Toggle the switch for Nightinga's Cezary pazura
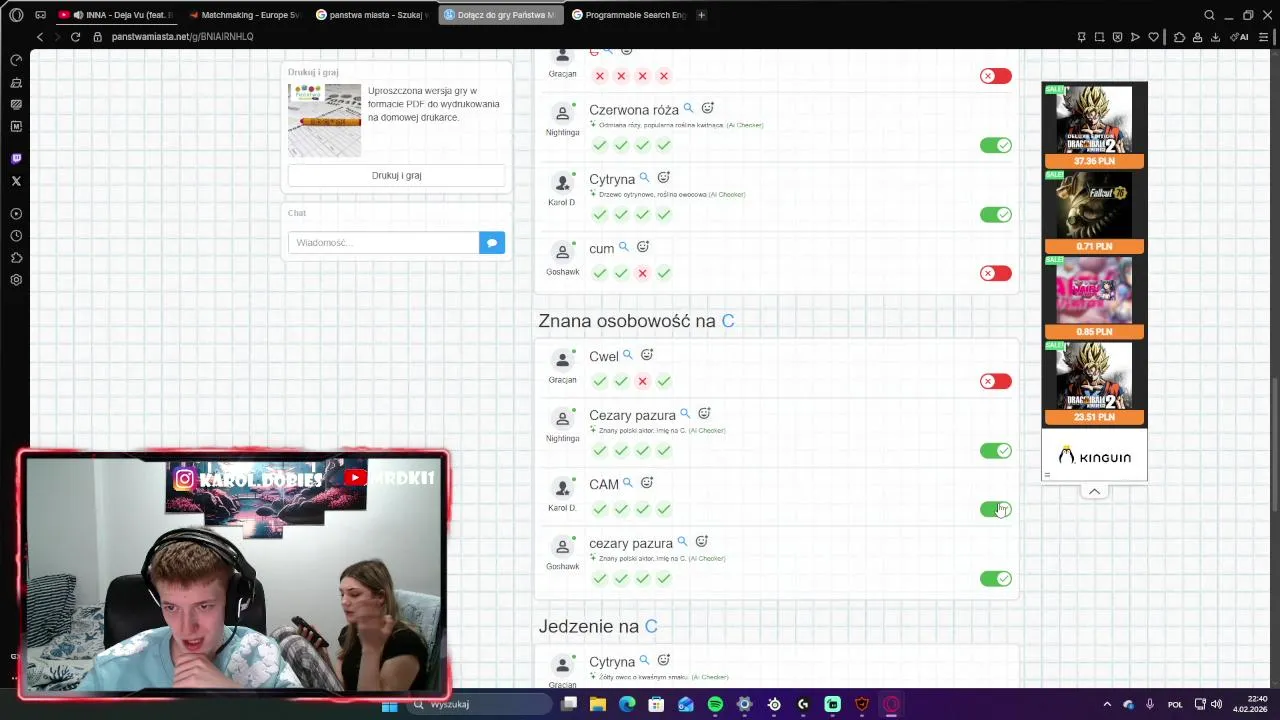This screenshot has width=1280, height=720. pos(996,451)
